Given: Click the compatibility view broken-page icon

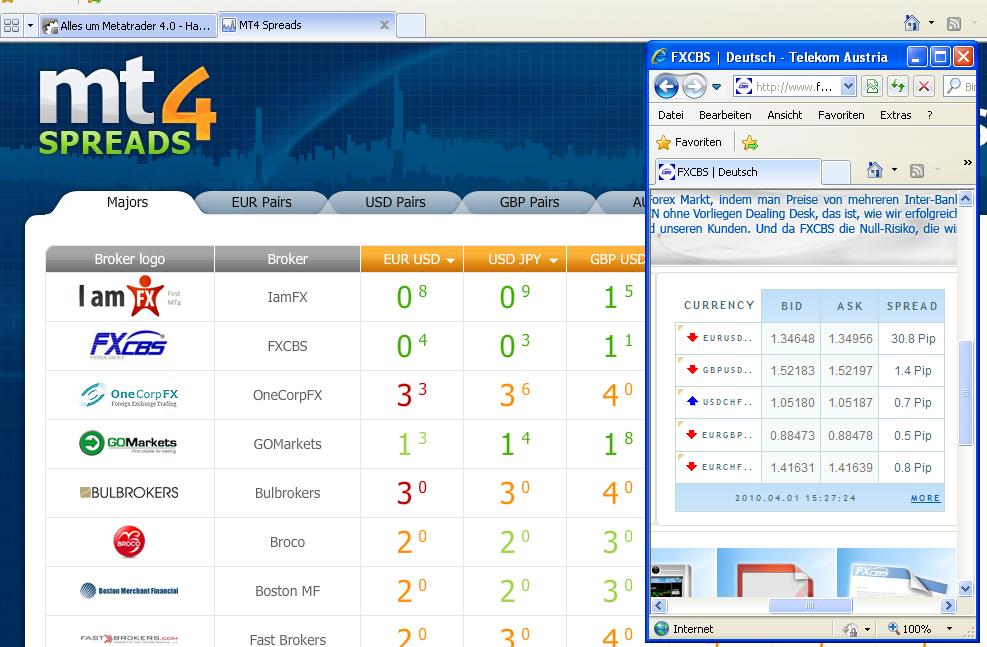Looking at the screenshot, I should pos(872,87).
